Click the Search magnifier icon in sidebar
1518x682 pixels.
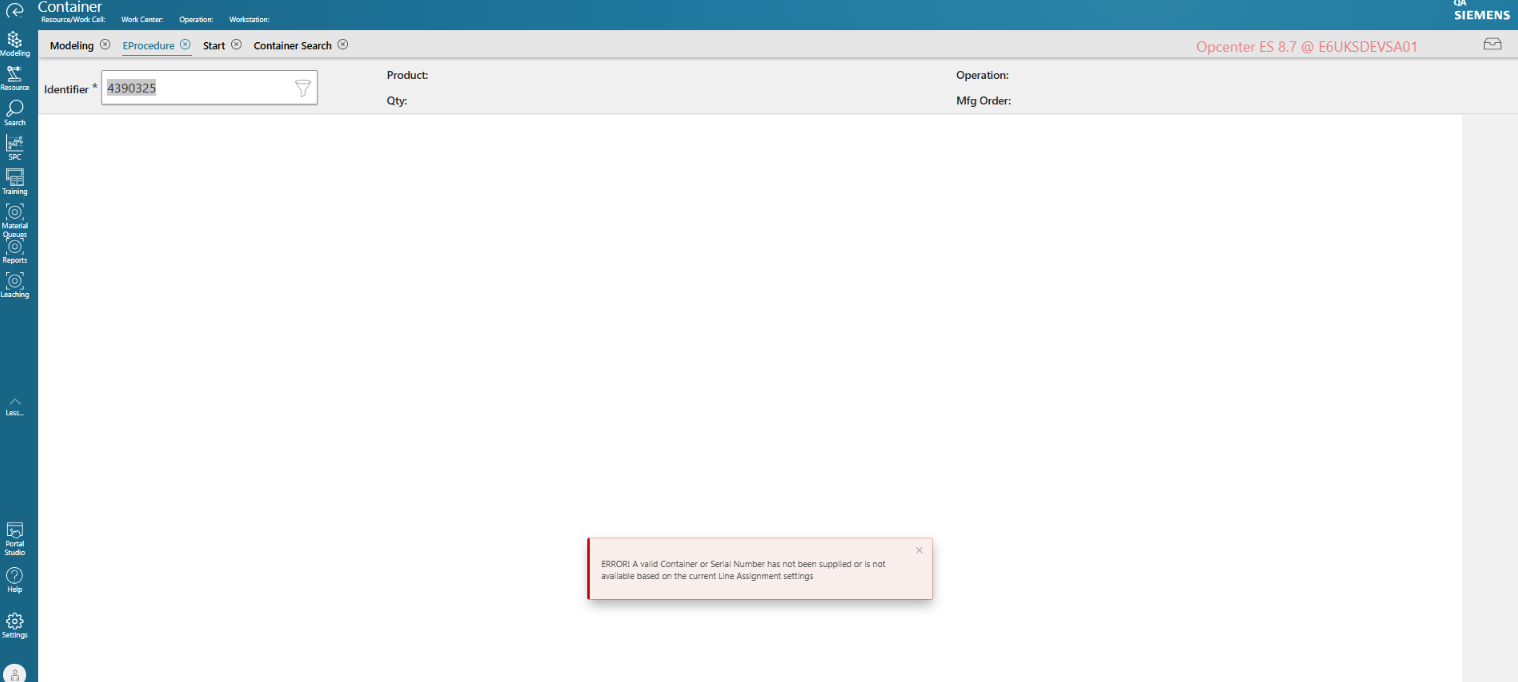click(x=15, y=111)
